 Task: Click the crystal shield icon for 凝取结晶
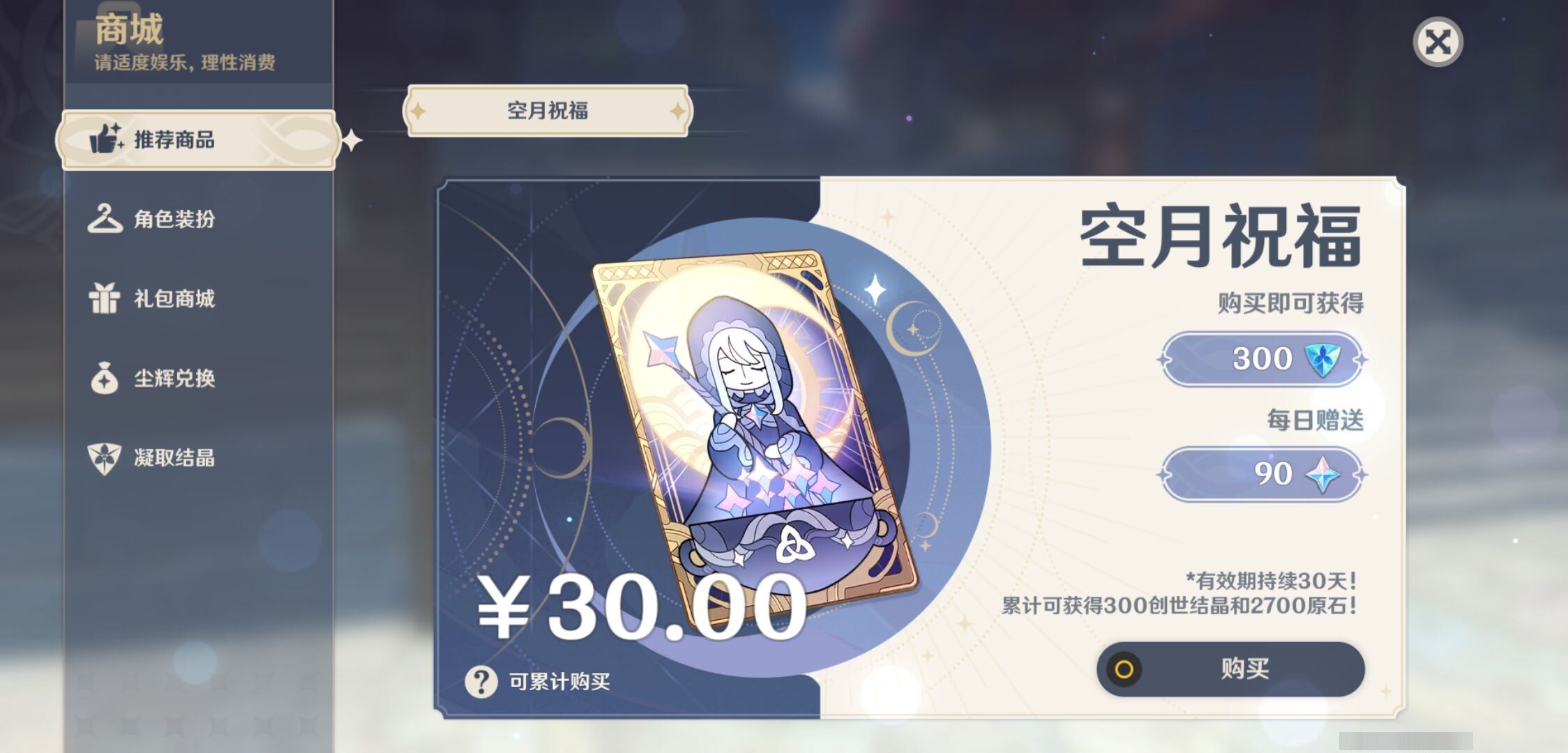(x=105, y=459)
